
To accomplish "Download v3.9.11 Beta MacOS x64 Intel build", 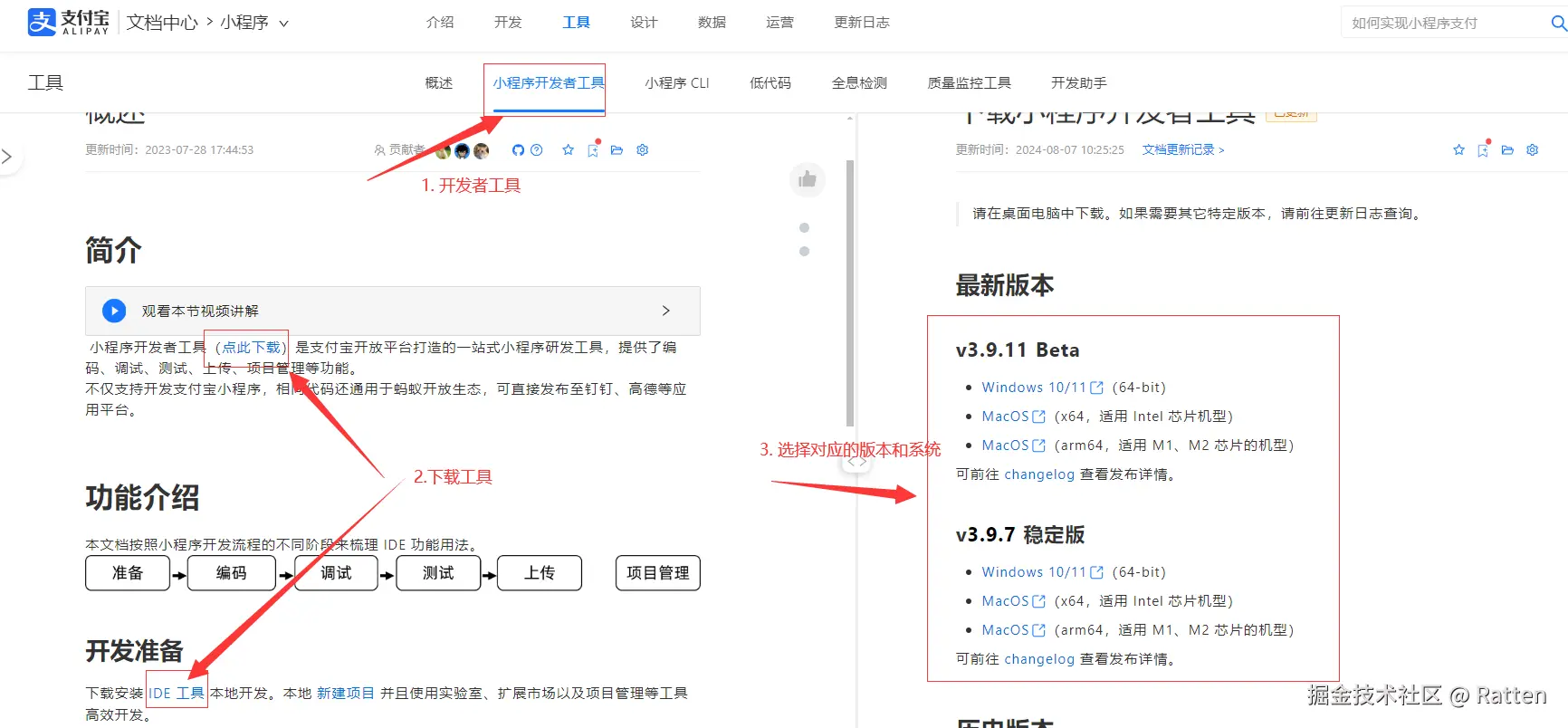I will click(1013, 417).
